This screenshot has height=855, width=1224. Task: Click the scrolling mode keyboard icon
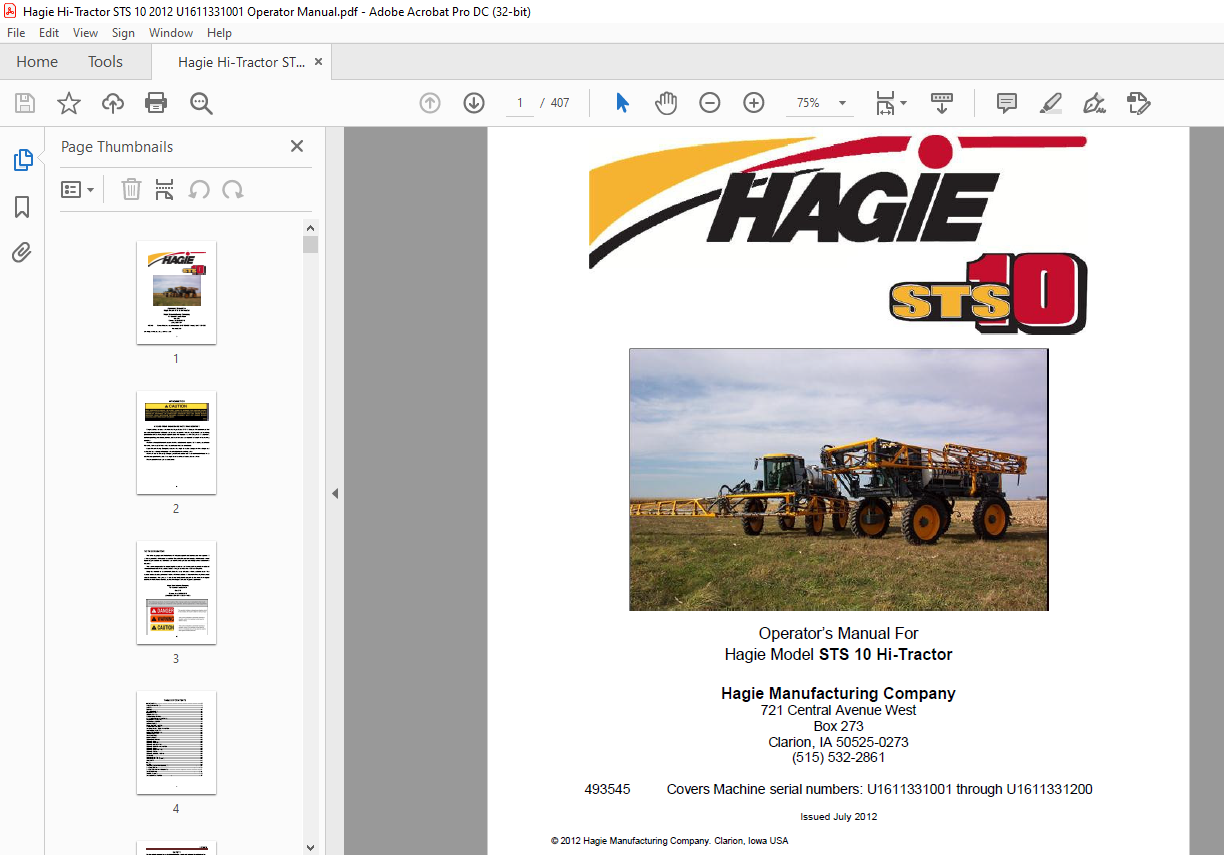pos(941,103)
